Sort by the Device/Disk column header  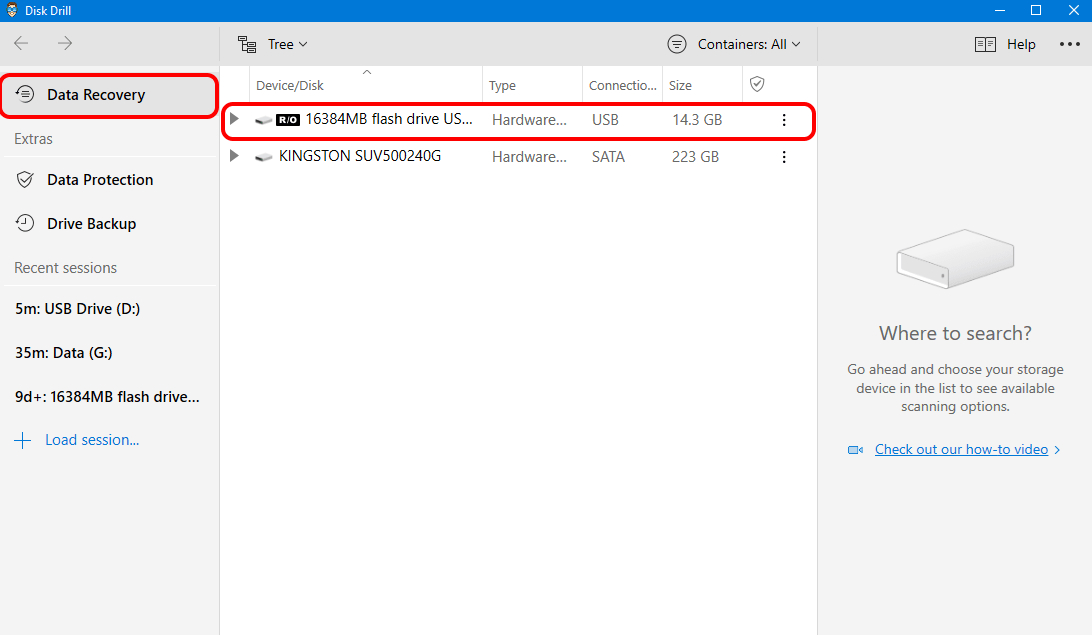point(290,86)
